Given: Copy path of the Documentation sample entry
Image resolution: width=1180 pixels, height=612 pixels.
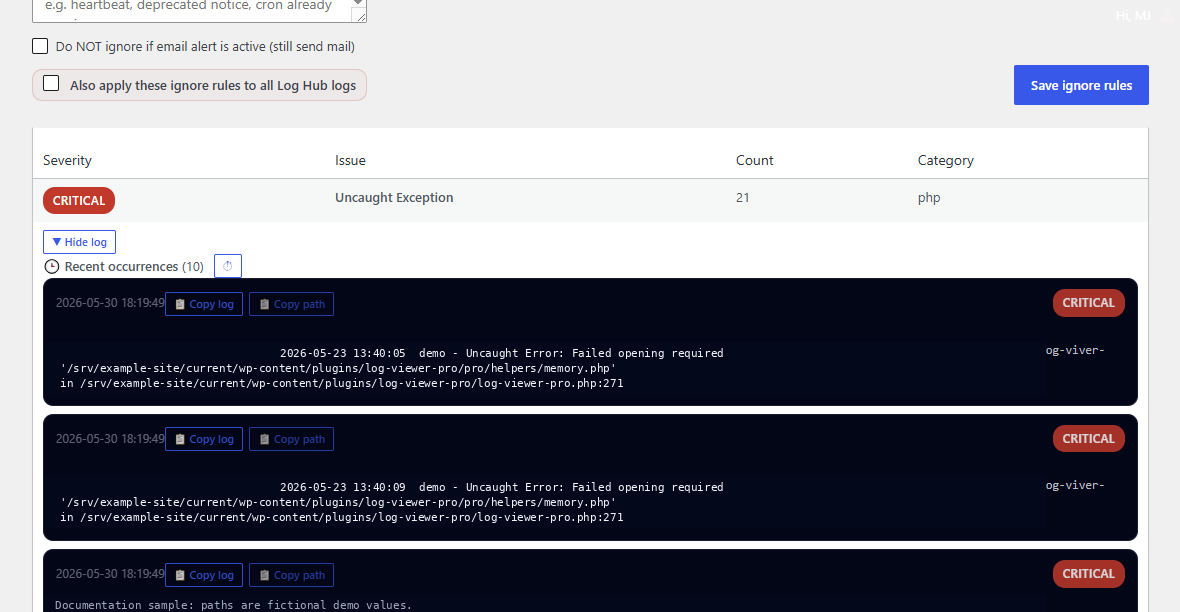Looking at the screenshot, I should (x=291, y=575).
